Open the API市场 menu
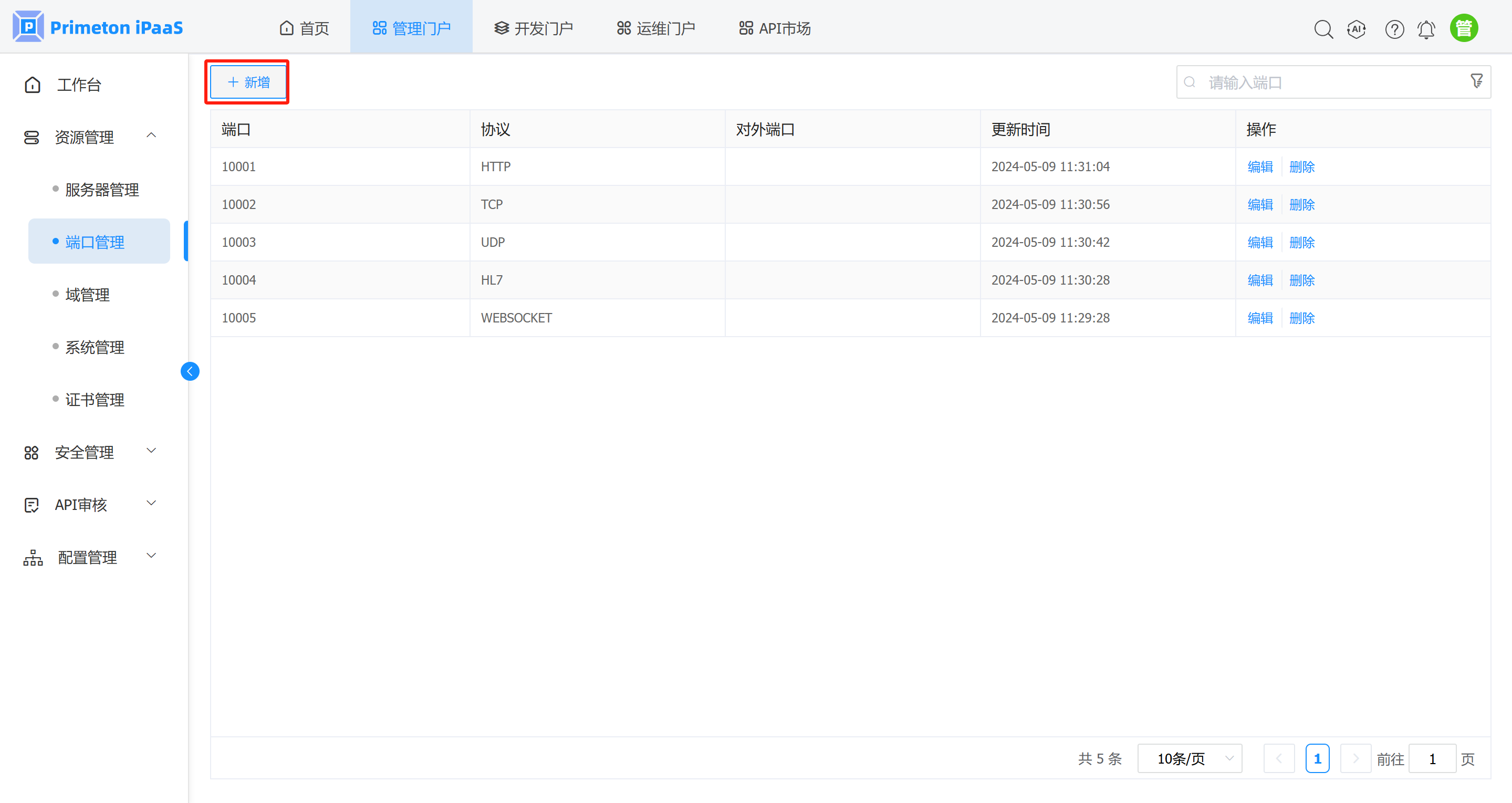1512x803 pixels. (x=774, y=27)
